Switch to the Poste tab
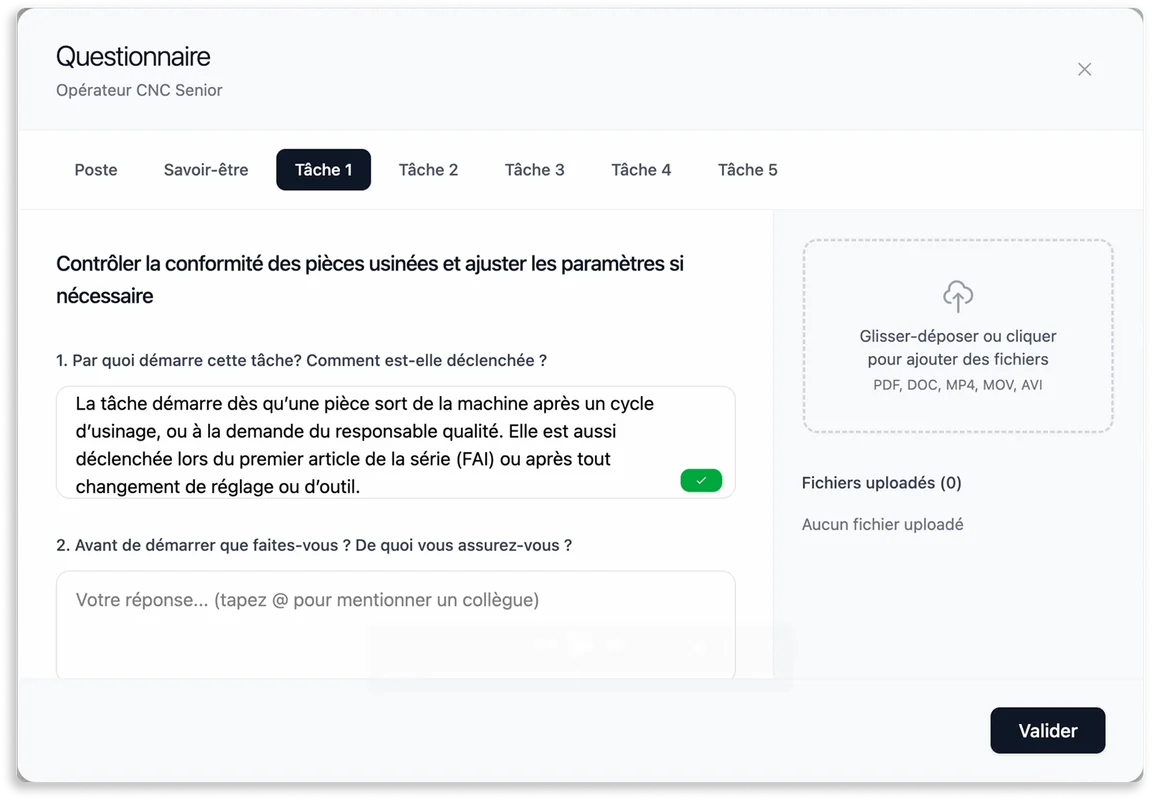The image size is (1152, 800). click(96, 170)
